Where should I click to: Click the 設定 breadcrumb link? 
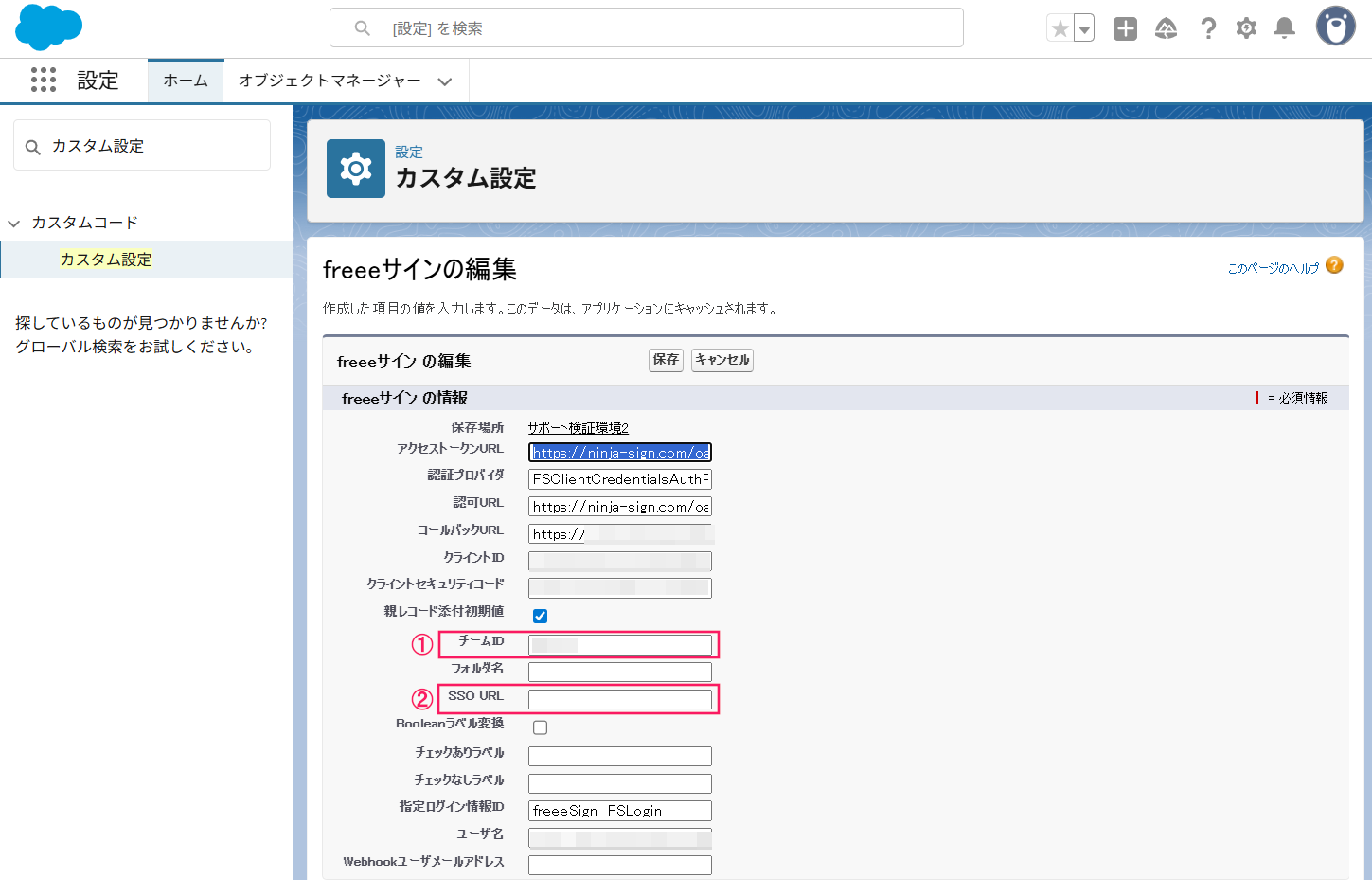coord(409,152)
